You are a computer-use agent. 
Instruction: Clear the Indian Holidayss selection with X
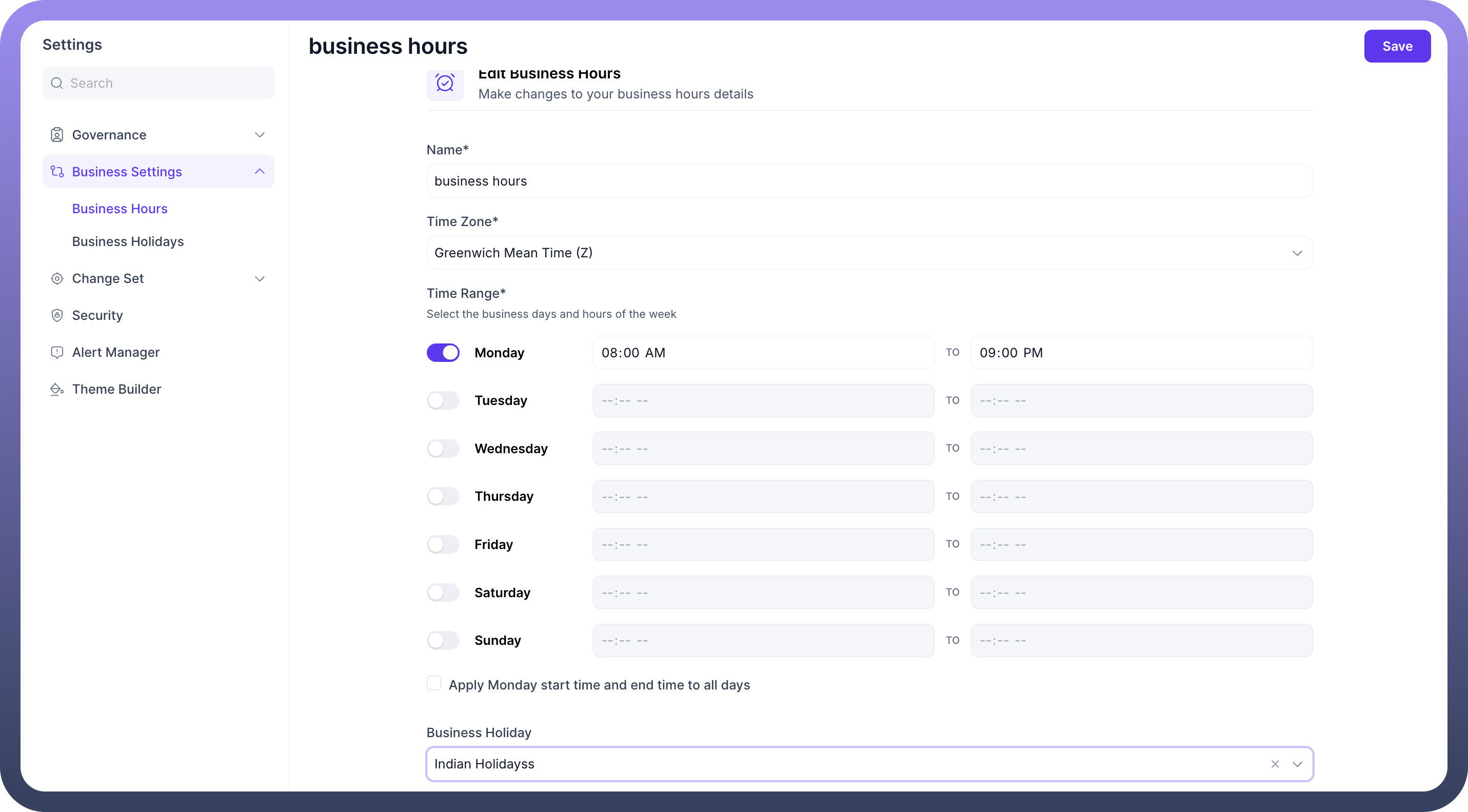[x=1275, y=764]
